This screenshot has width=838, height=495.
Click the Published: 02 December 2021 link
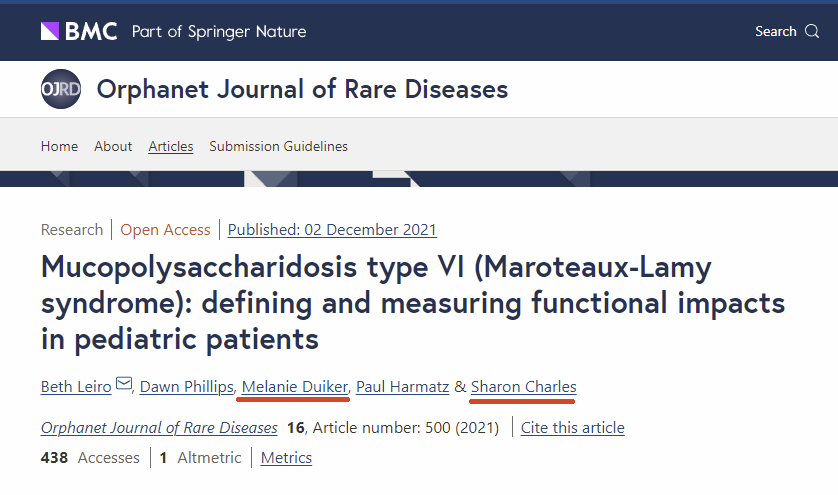332,230
